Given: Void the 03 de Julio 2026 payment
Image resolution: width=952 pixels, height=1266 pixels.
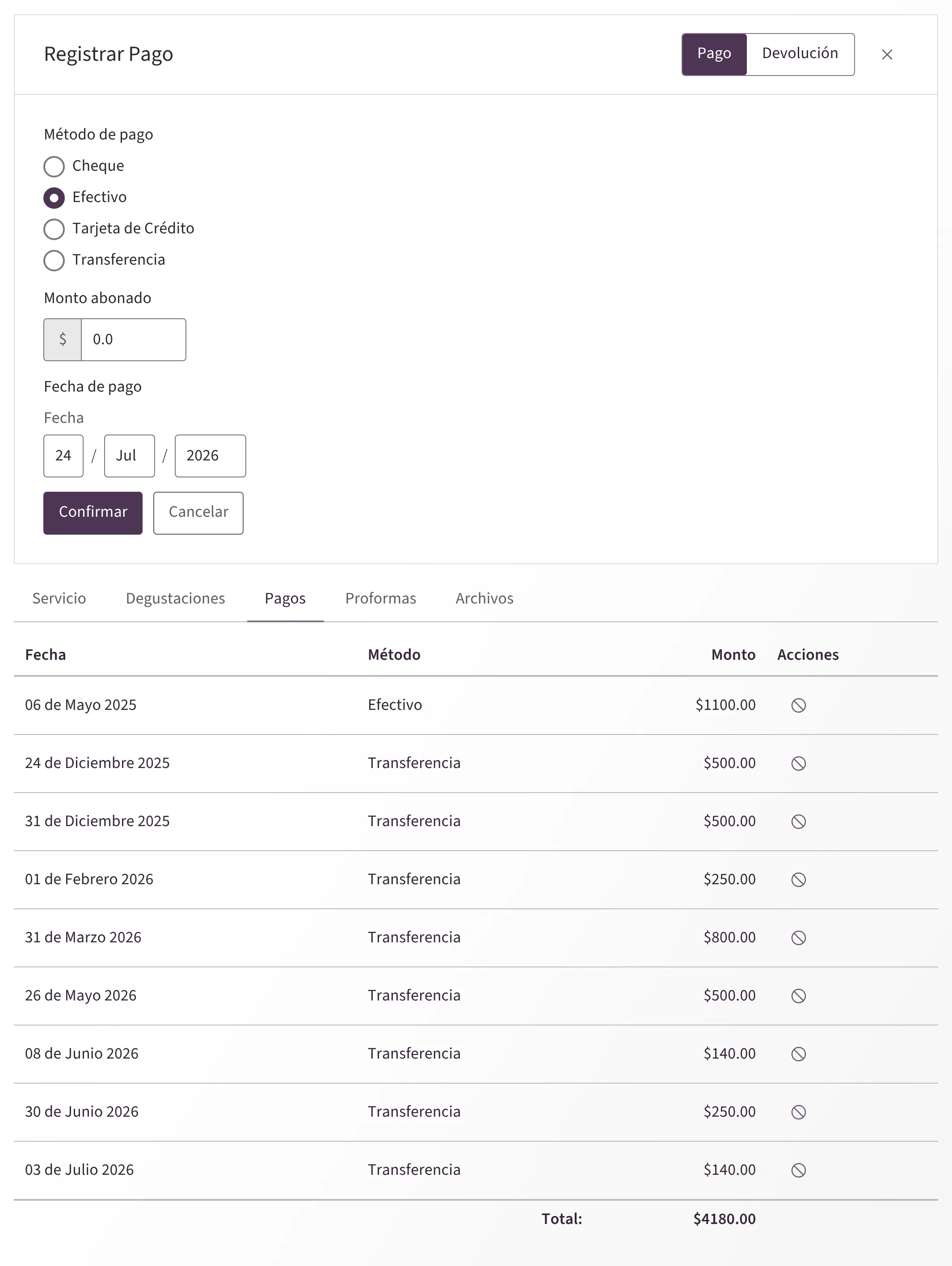Looking at the screenshot, I should click(x=798, y=1170).
